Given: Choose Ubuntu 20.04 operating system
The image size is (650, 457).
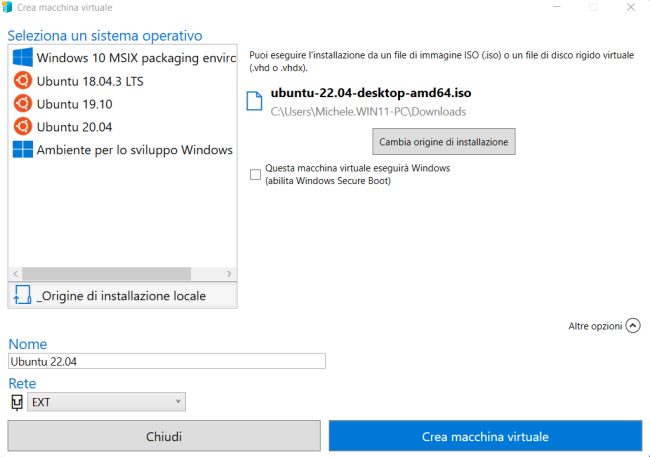Looking at the screenshot, I should 123,126.
